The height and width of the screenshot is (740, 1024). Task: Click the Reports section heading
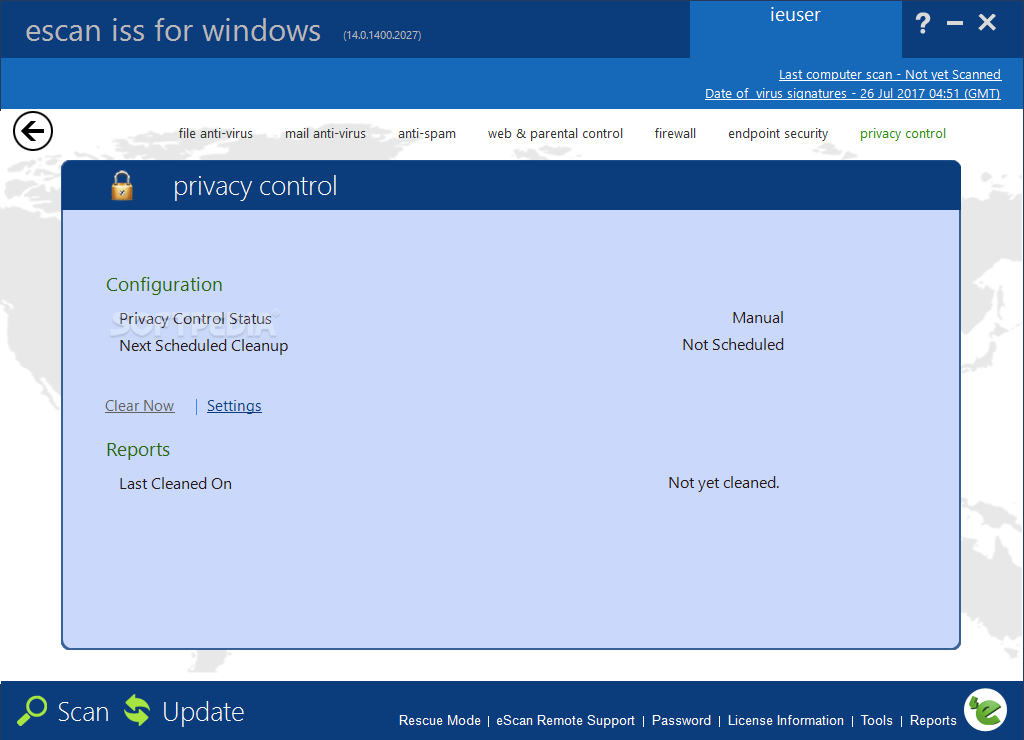[x=138, y=449]
